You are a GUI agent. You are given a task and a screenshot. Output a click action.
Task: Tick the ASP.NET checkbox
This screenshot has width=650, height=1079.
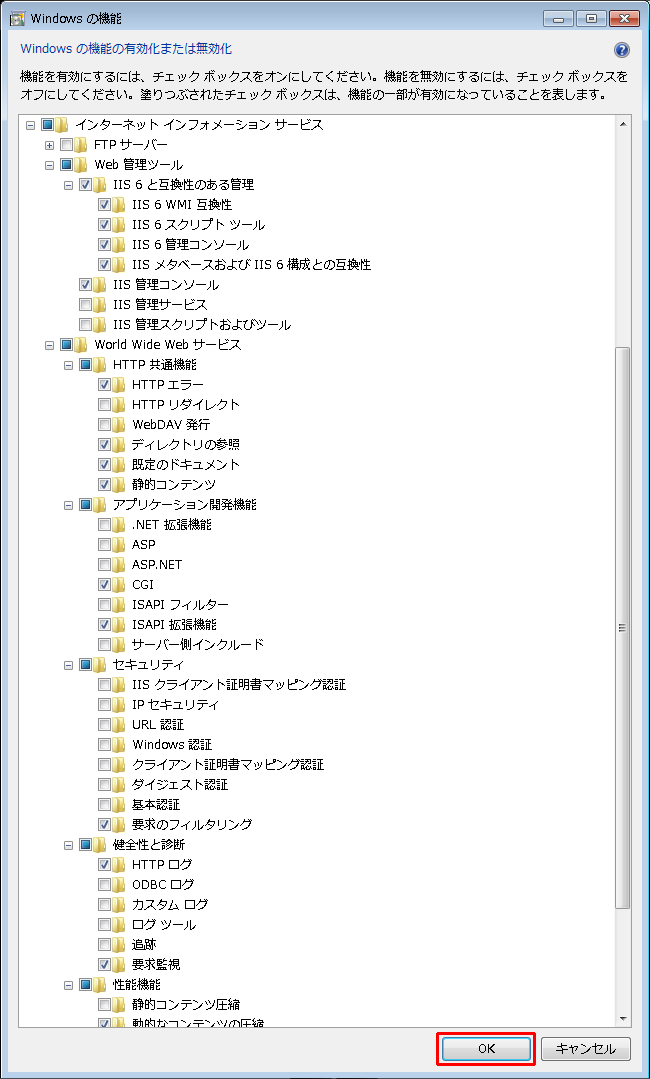click(x=104, y=564)
